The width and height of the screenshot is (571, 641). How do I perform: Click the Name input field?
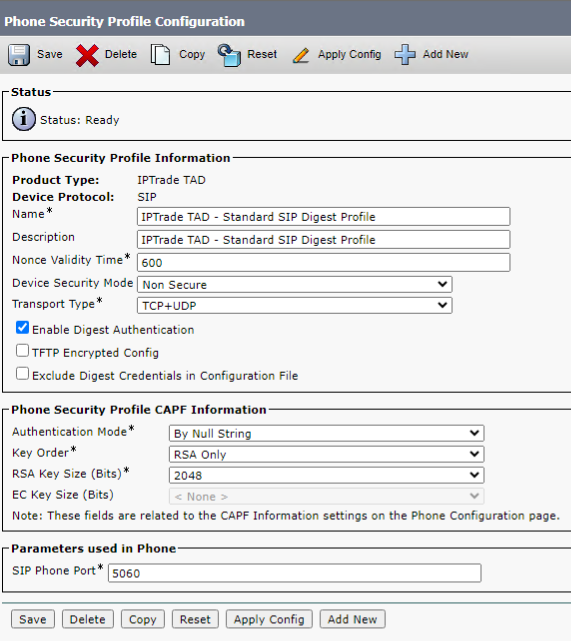[324, 217]
